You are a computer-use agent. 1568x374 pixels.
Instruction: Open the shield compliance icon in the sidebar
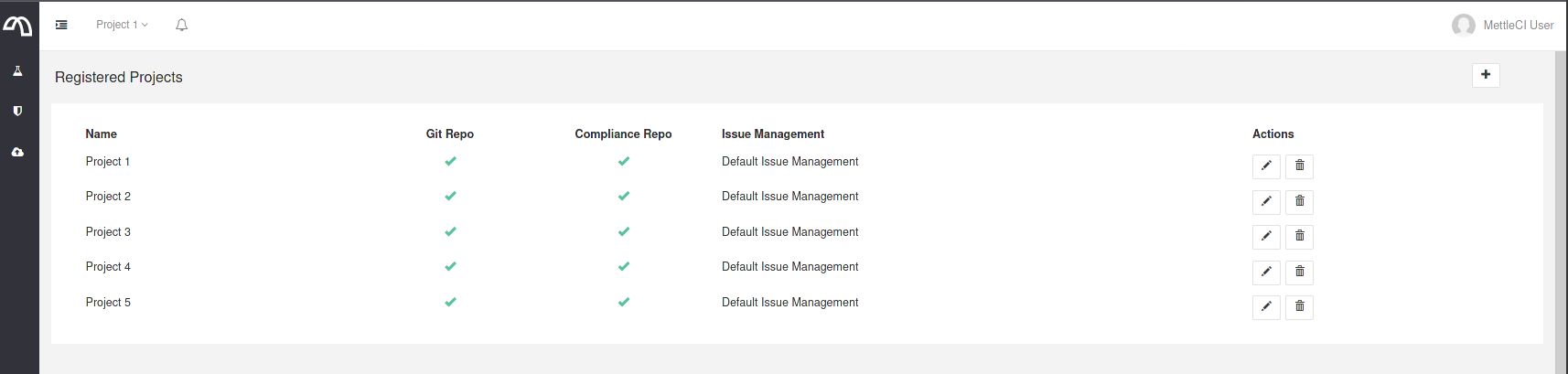pos(17,112)
